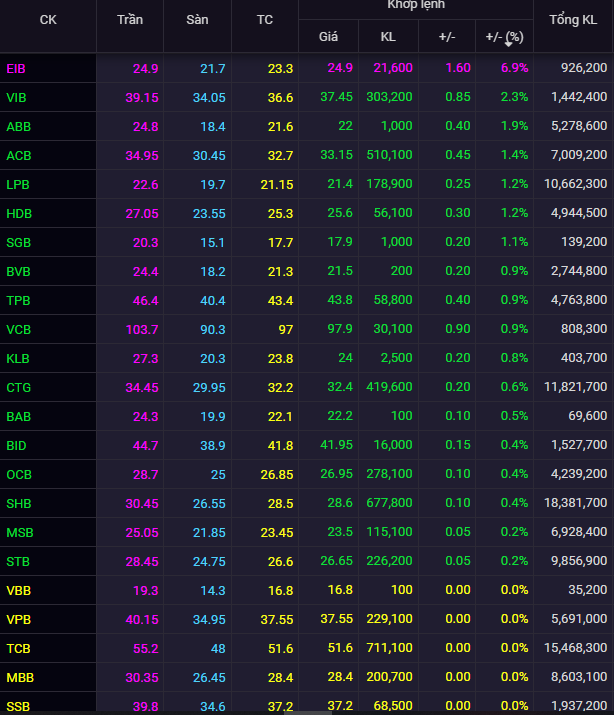This screenshot has width=614, height=715.
Task: Select OCB matched volume 278,100
Action: click(389, 474)
